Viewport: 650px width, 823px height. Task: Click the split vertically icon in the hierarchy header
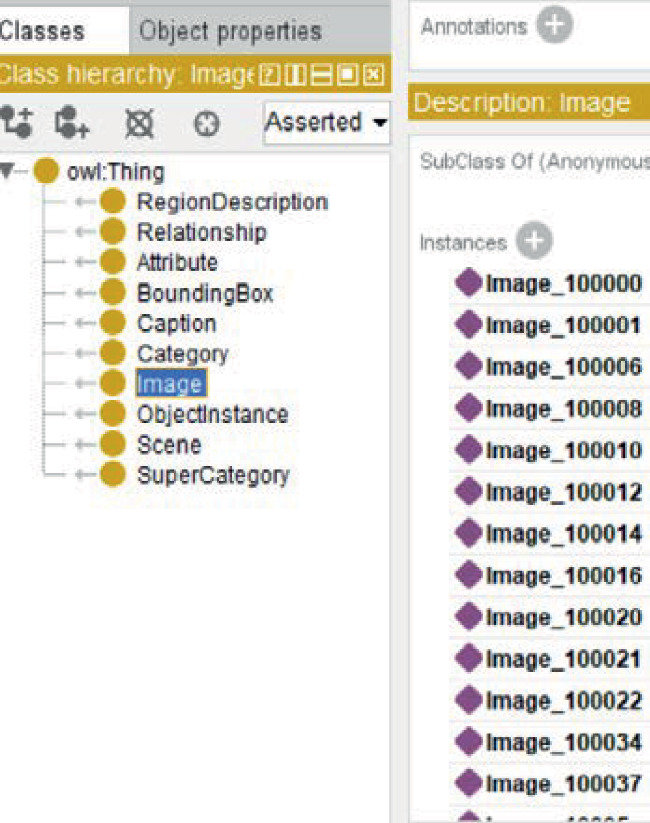click(x=295, y=75)
